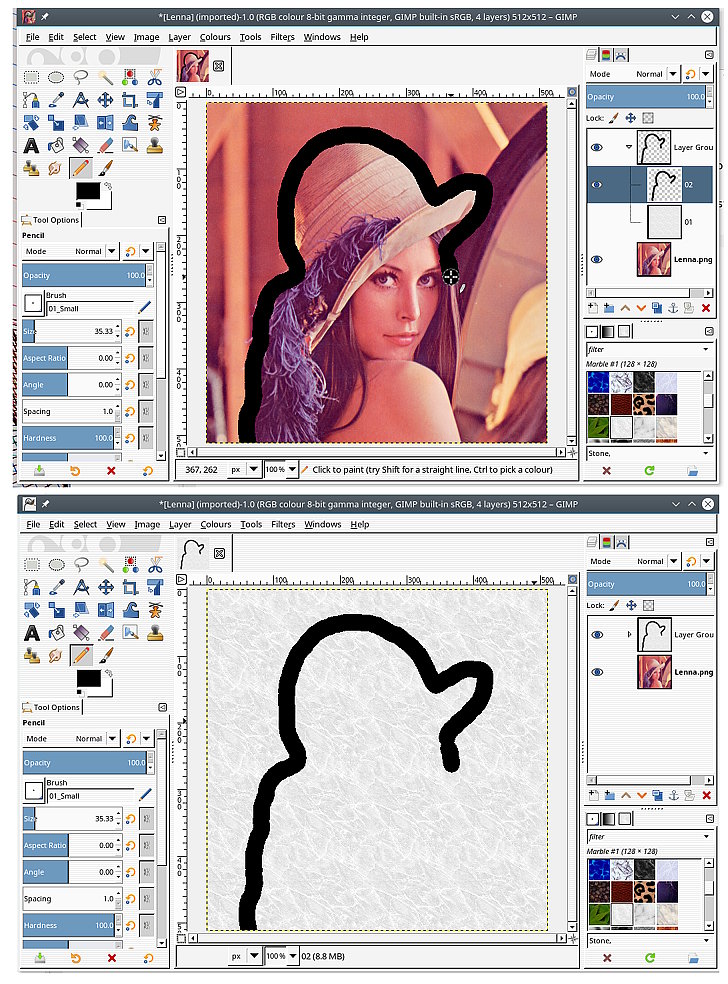Click pattern filter field in bottom window
This screenshot has height=984, width=728.
pos(650,837)
